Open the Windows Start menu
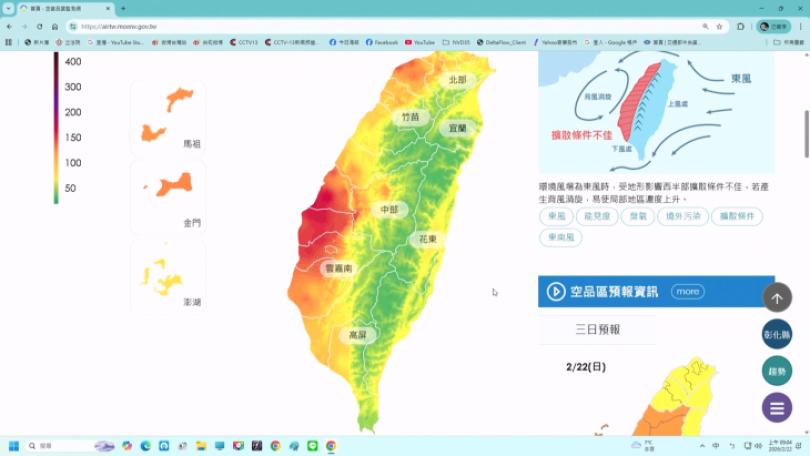This screenshot has width=810, height=456. pos(14,446)
